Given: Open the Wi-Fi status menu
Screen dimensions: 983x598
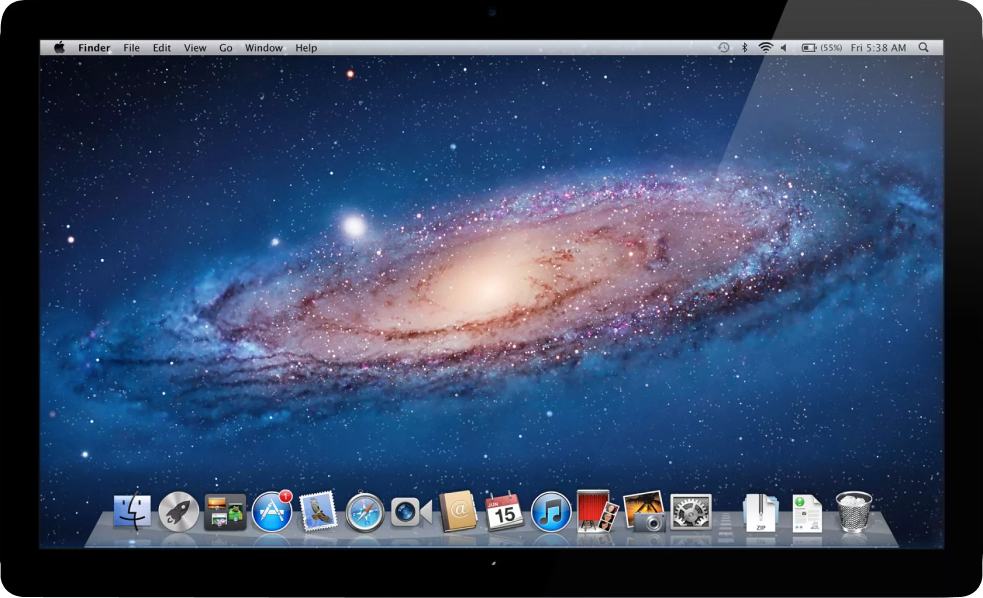Looking at the screenshot, I should pos(765,48).
